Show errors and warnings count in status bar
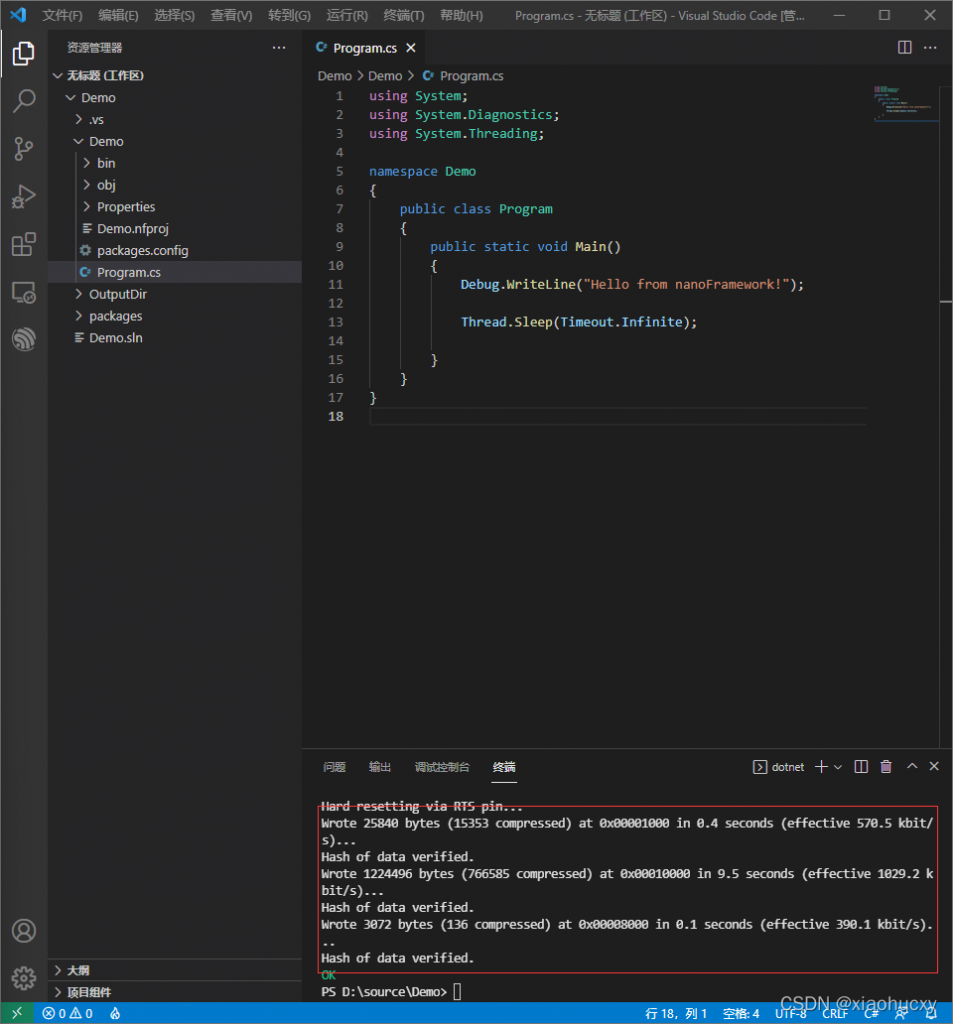Viewport: 953px width, 1024px height. click(67, 1013)
